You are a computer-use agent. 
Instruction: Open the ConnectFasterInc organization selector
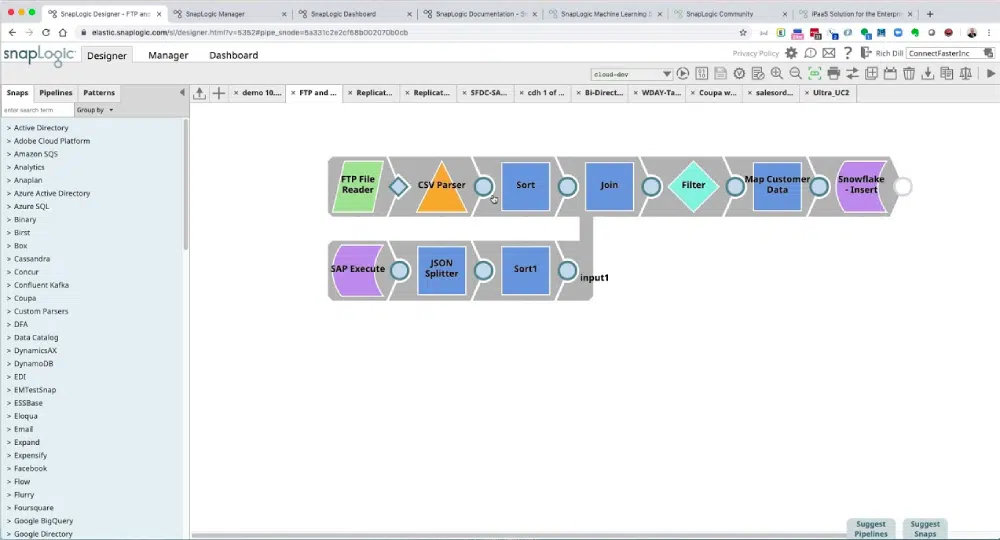click(x=945, y=53)
